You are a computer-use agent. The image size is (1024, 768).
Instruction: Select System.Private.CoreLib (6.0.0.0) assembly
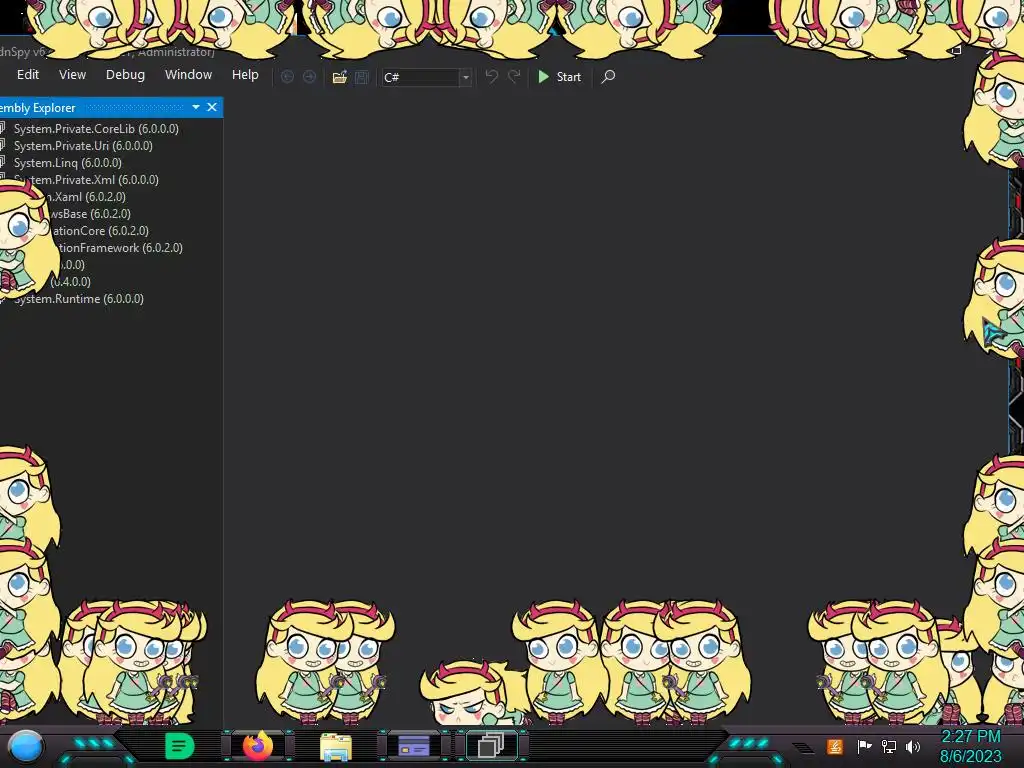(96, 129)
